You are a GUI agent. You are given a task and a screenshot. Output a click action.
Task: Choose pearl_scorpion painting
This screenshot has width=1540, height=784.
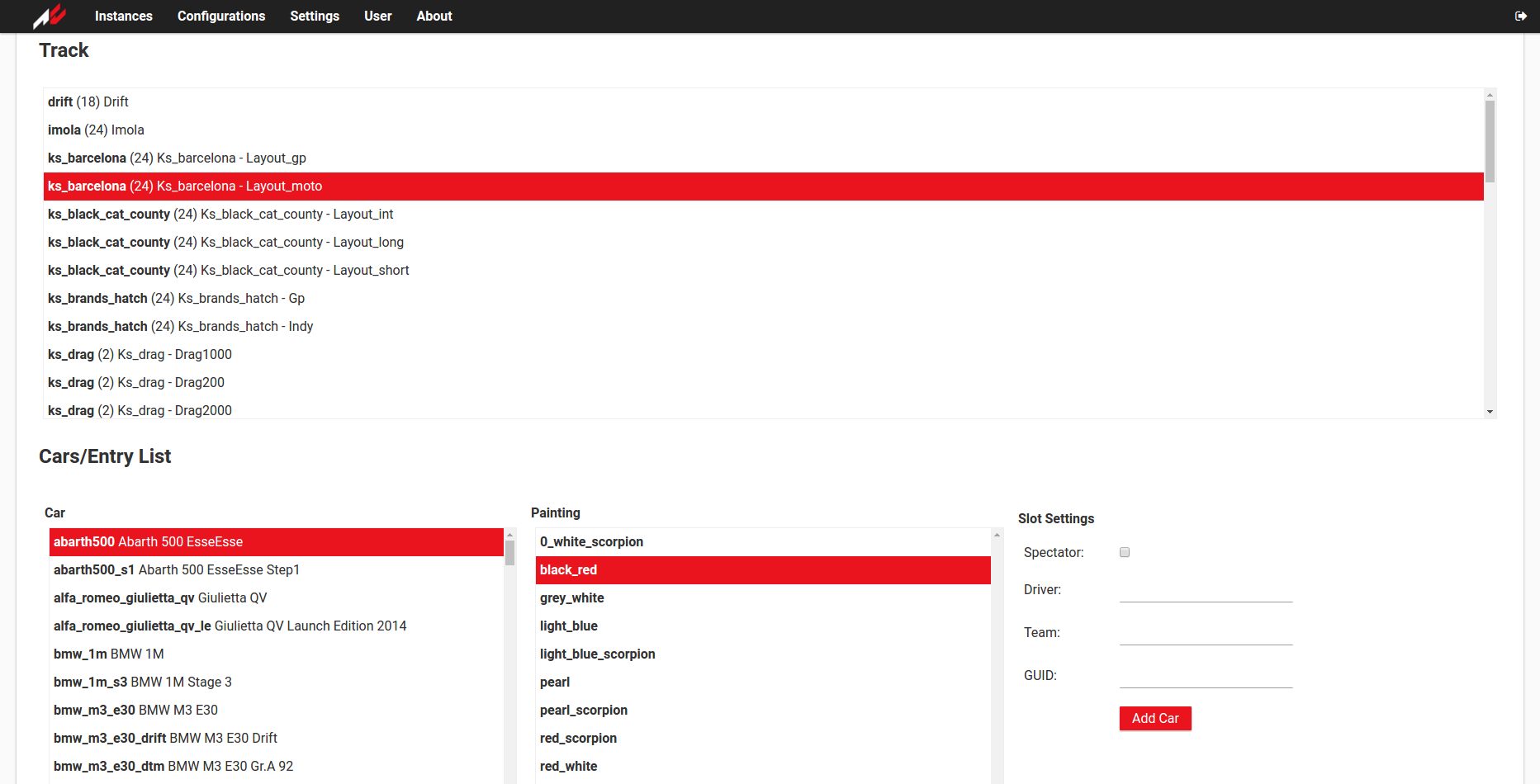[764, 711]
